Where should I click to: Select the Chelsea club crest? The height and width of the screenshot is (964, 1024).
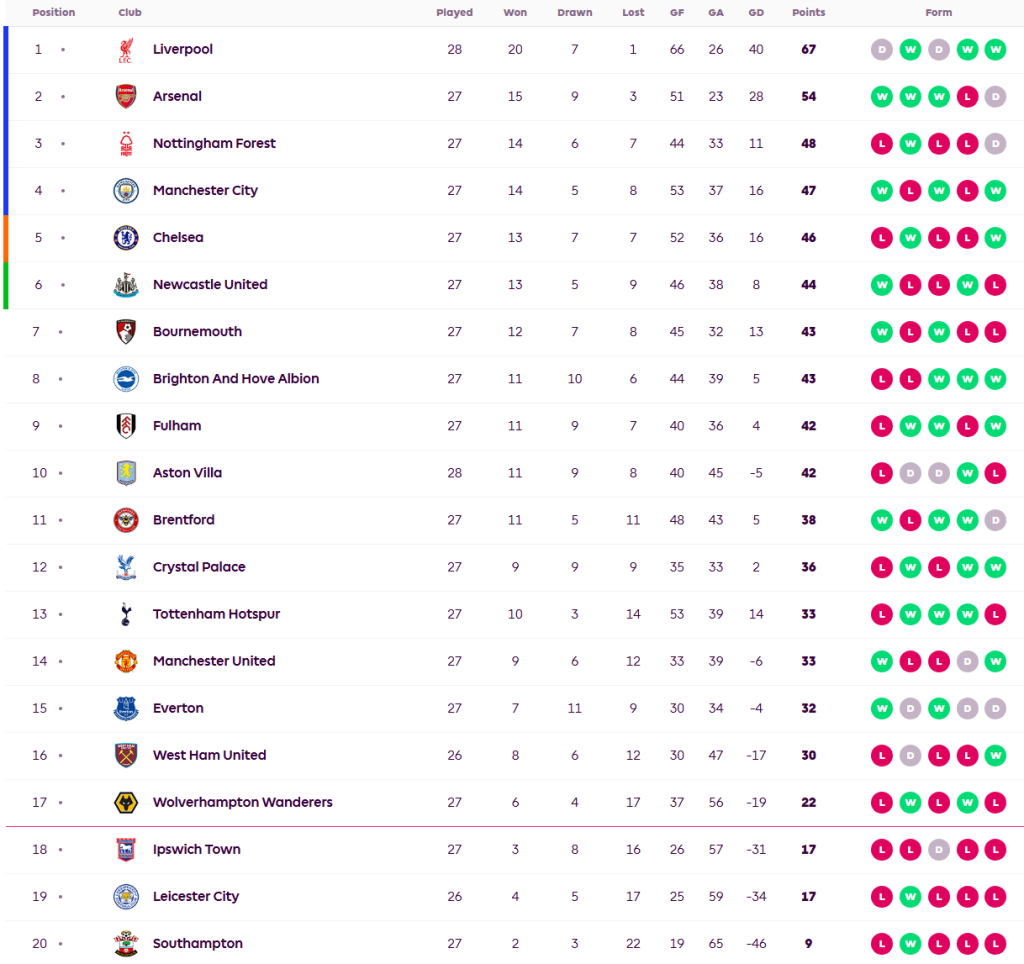125,238
